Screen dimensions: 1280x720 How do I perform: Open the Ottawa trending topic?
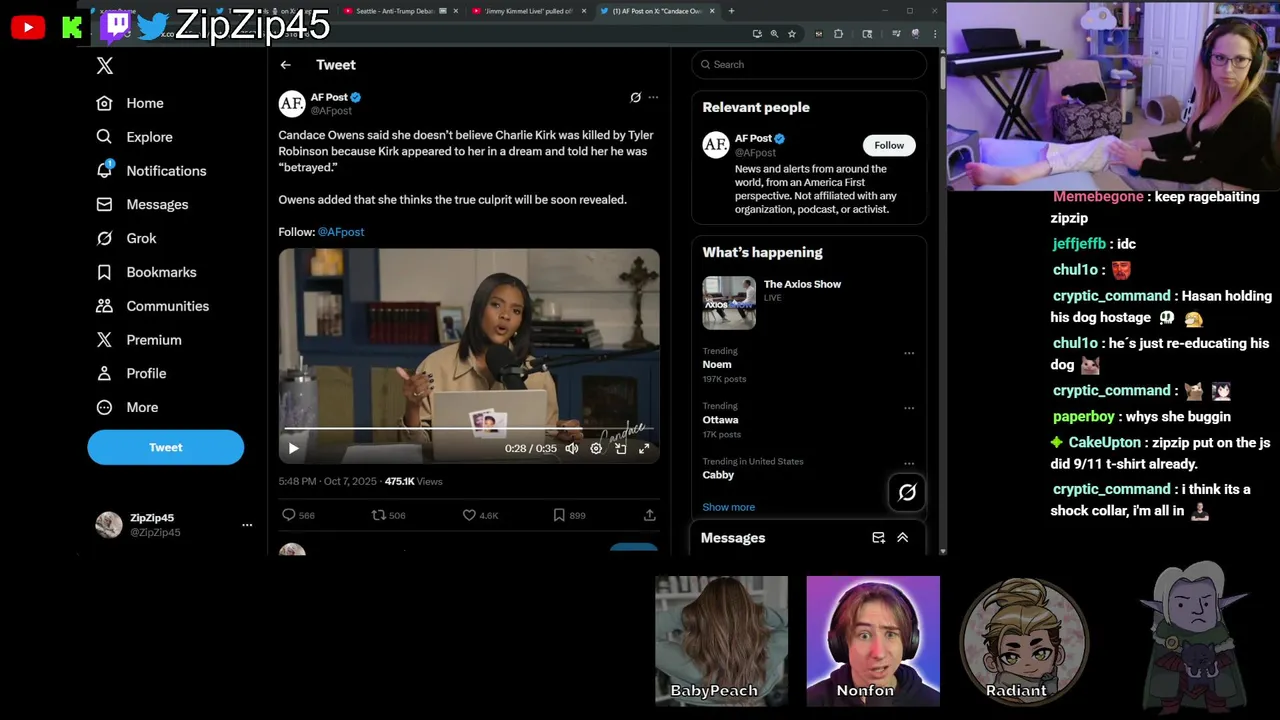pos(720,420)
